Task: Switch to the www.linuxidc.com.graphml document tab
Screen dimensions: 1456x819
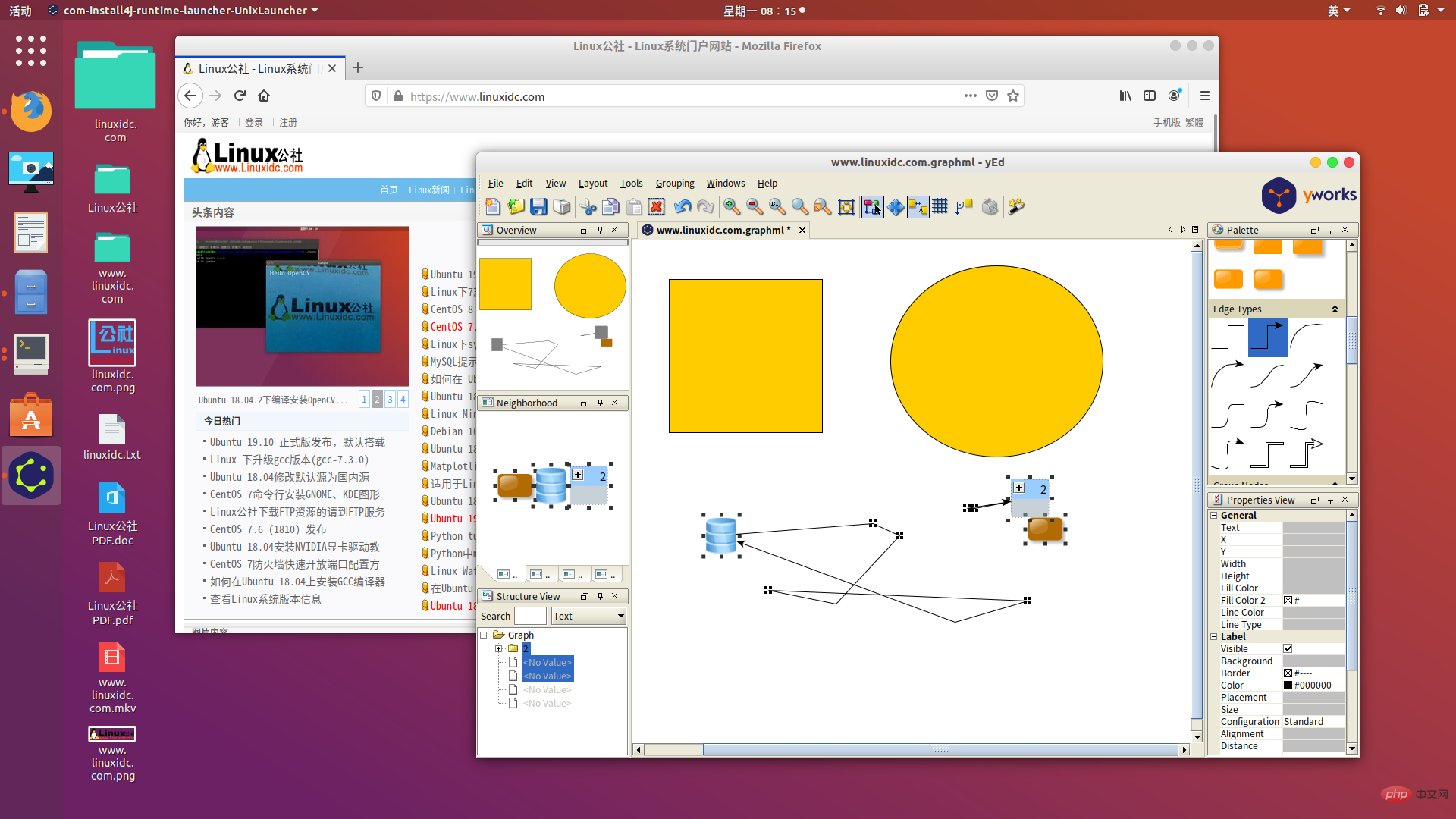Action: (x=723, y=230)
